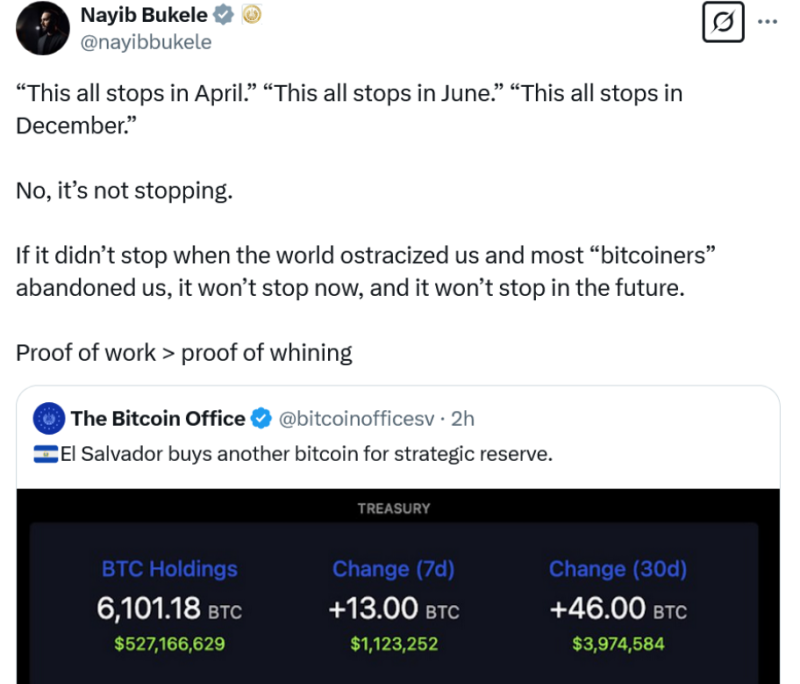Select the Change (30d) figure
Viewport: 800px width, 684px height.
[x=618, y=609]
